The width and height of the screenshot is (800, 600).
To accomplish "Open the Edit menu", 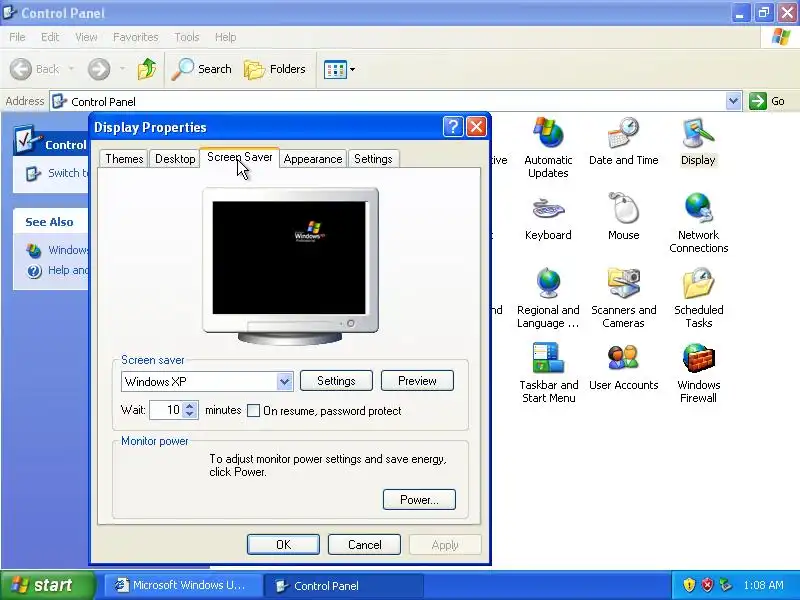I will tap(50, 37).
